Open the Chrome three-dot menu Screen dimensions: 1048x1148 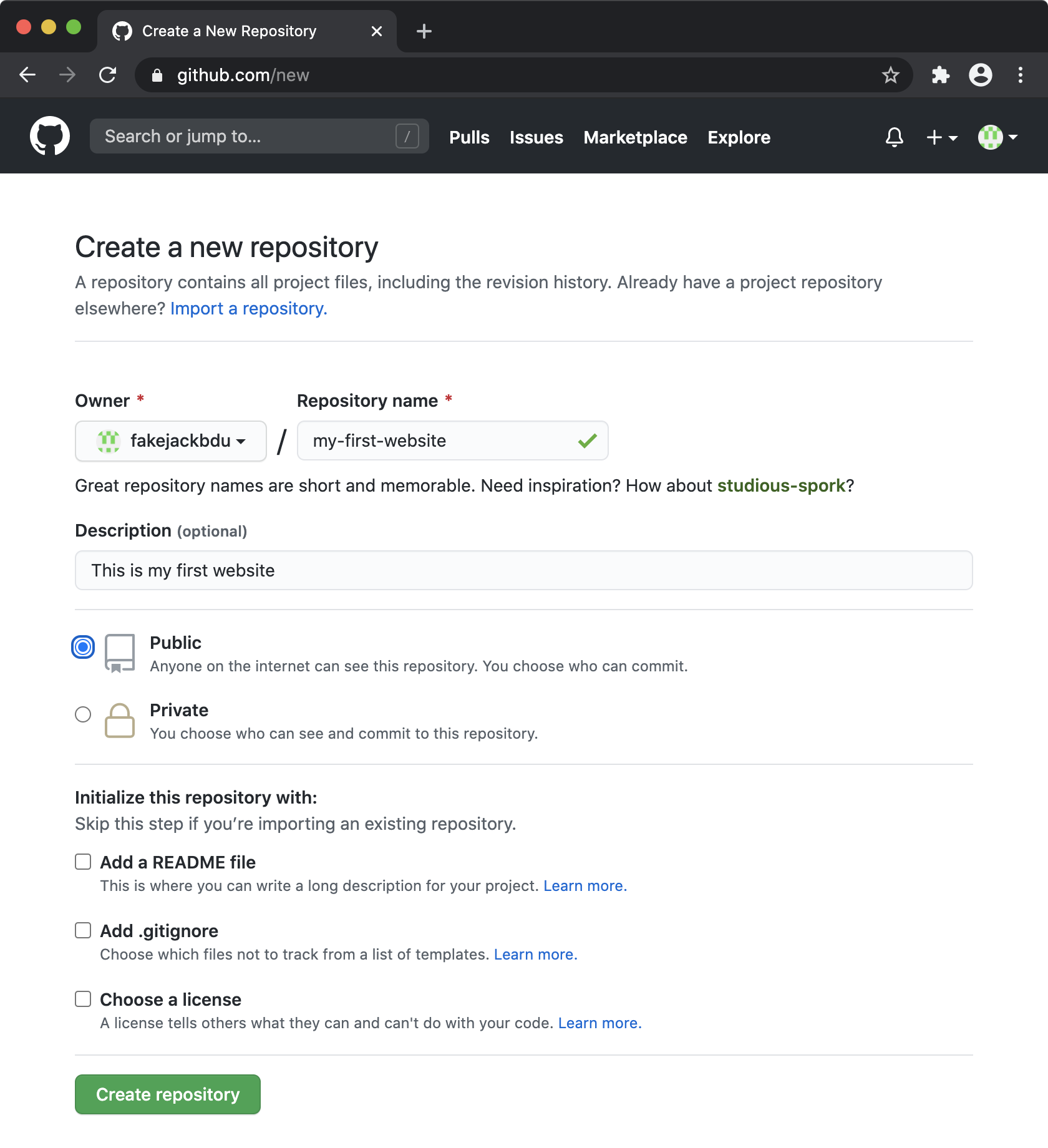(x=1021, y=75)
